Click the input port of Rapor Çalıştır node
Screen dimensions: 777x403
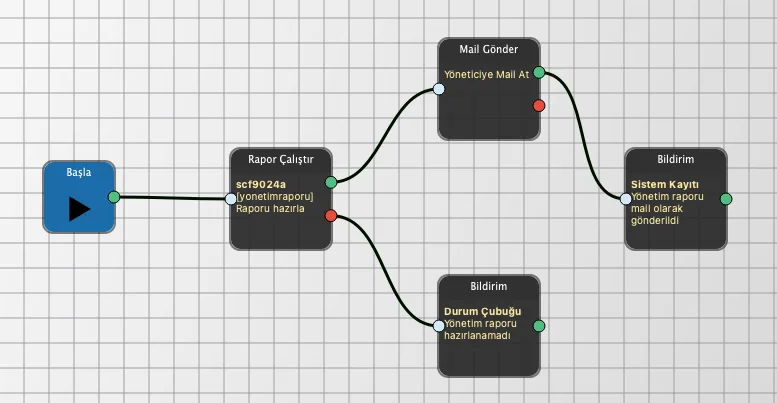(231, 198)
